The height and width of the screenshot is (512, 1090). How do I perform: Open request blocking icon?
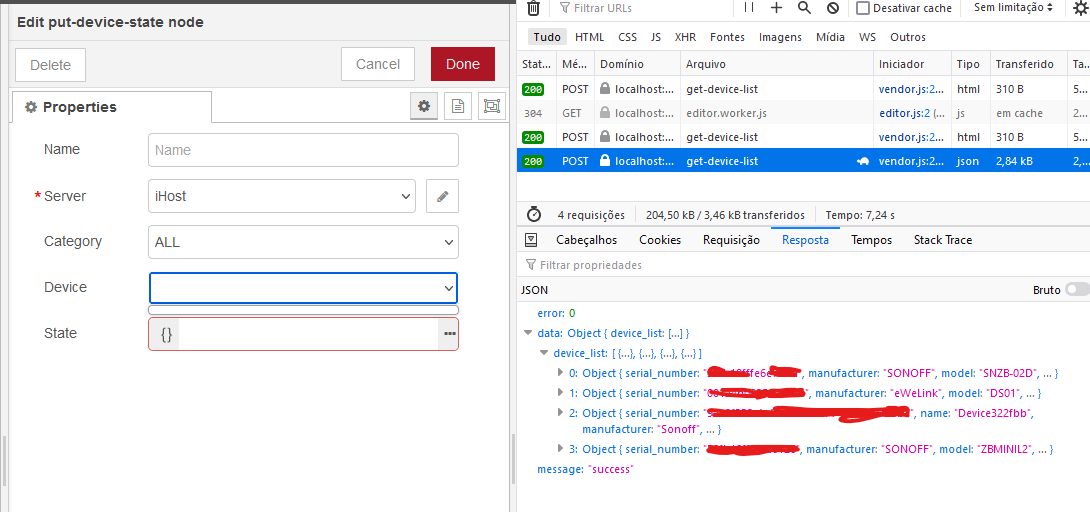[x=832, y=8]
